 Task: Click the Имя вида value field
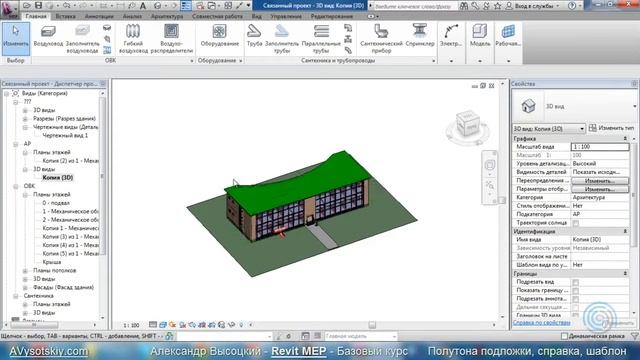[600, 240]
